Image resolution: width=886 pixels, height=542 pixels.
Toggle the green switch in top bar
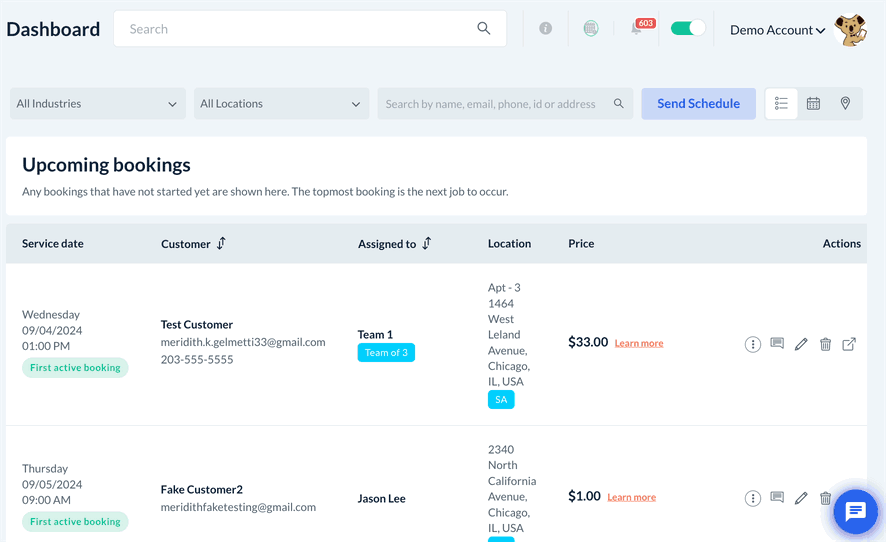click(x=687, y=29)
